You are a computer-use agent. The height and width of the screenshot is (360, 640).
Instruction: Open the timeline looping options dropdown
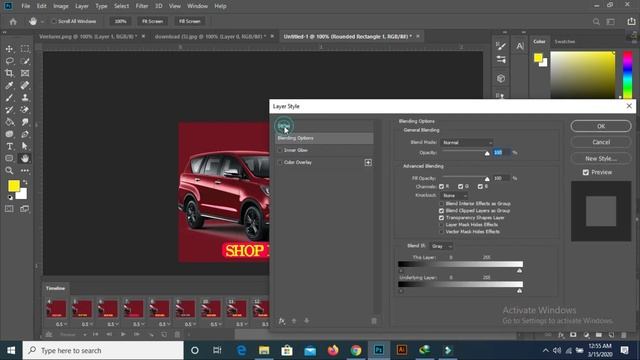[x=73, y=335]
